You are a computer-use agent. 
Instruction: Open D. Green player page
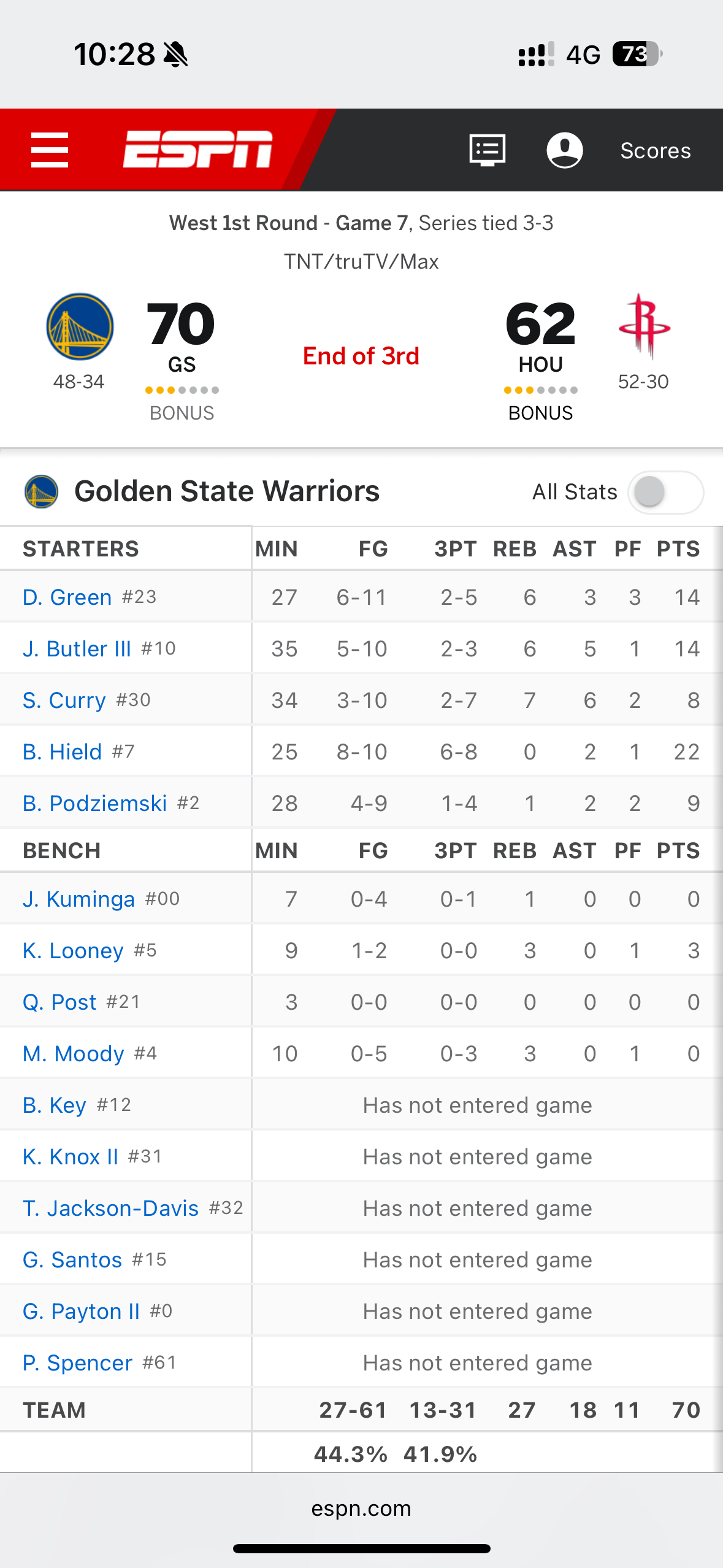coord(67,597)
